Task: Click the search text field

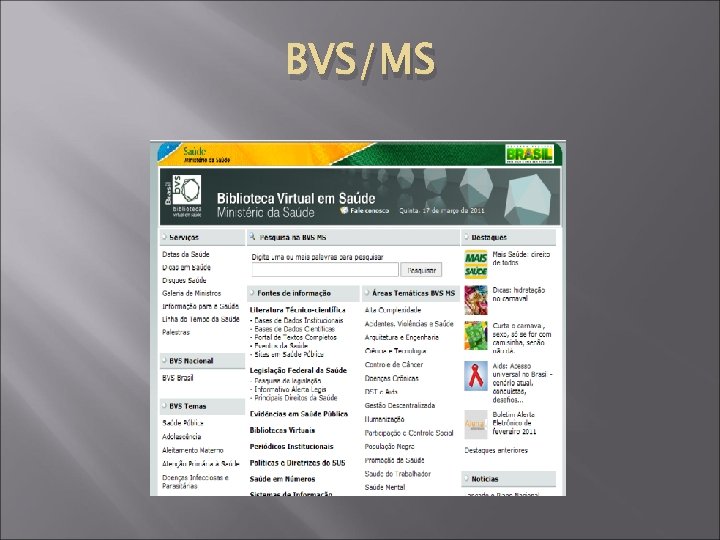Action: [325, 270]
